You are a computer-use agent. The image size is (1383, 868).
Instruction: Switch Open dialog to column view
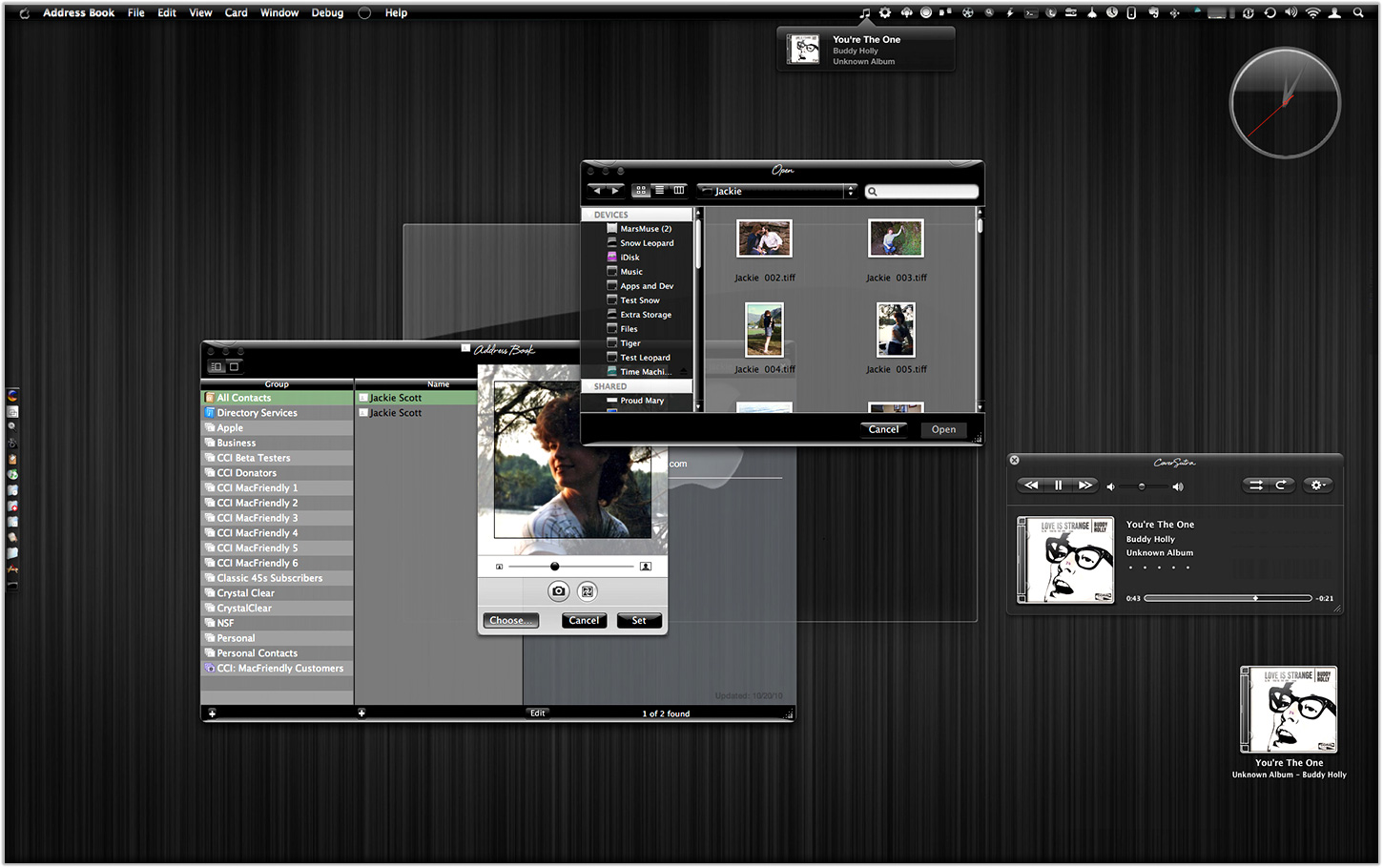point(678,191)
